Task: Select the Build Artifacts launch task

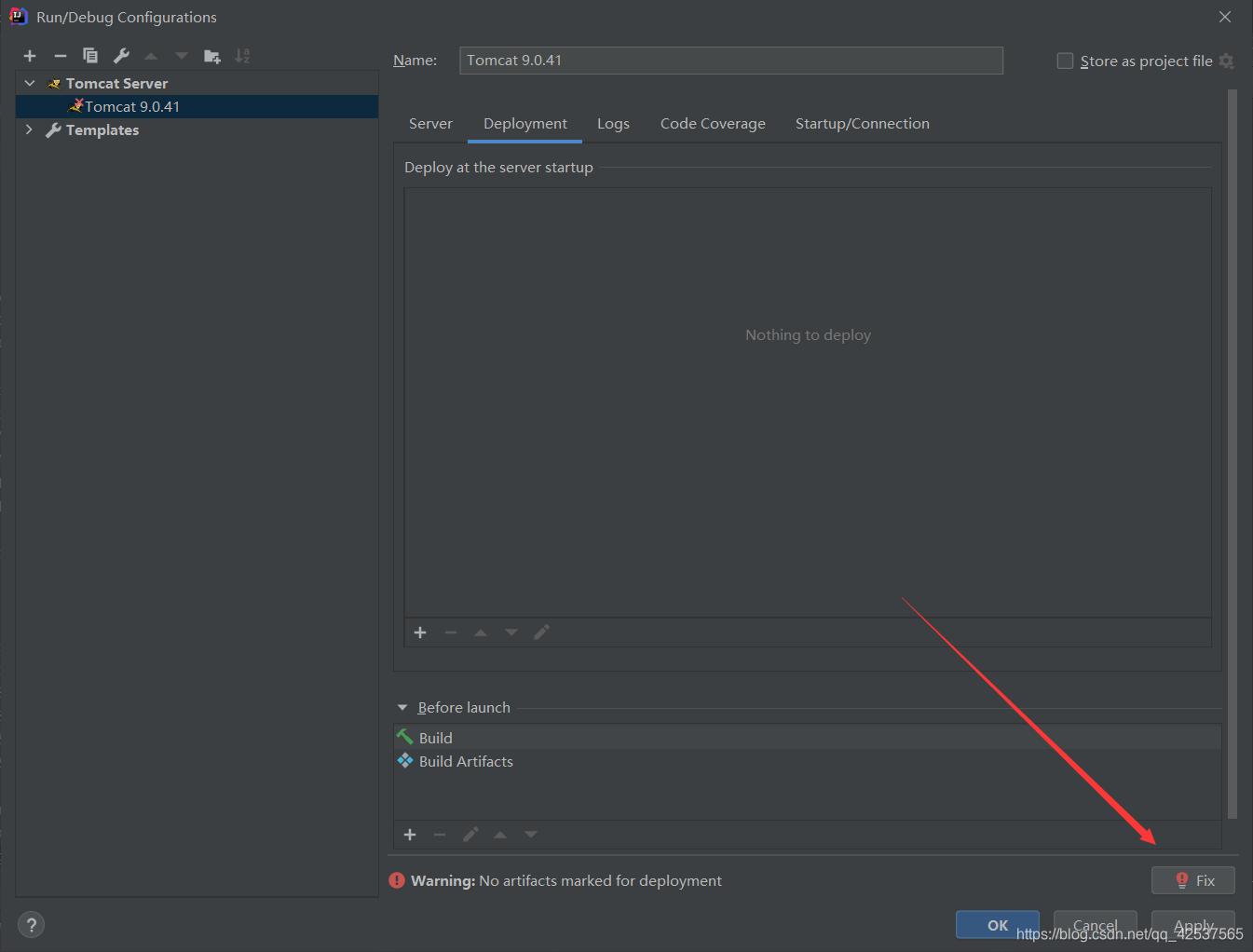Action: coord(808,761)
